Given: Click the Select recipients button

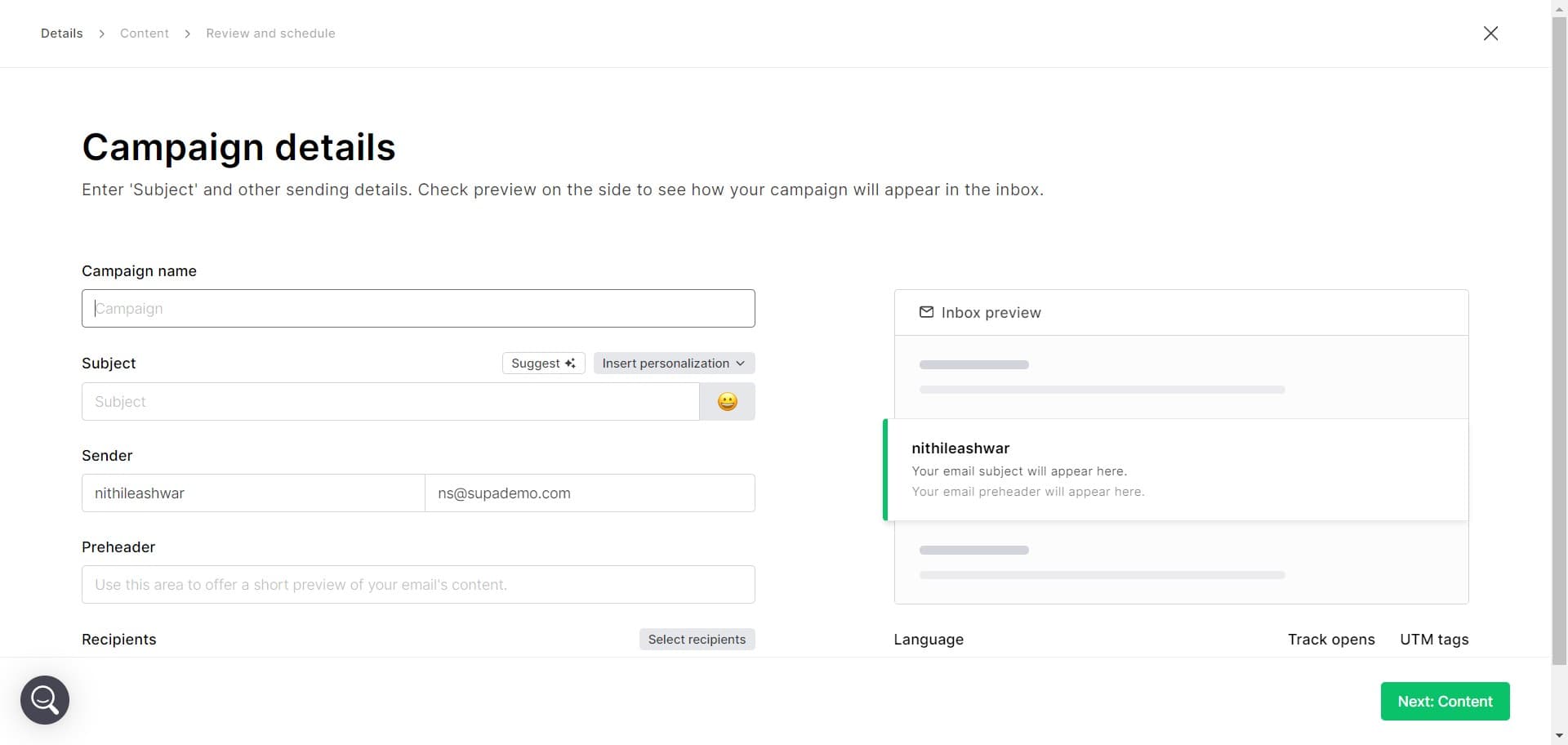Looking at the screenshot, I should [x=697, y=639].
